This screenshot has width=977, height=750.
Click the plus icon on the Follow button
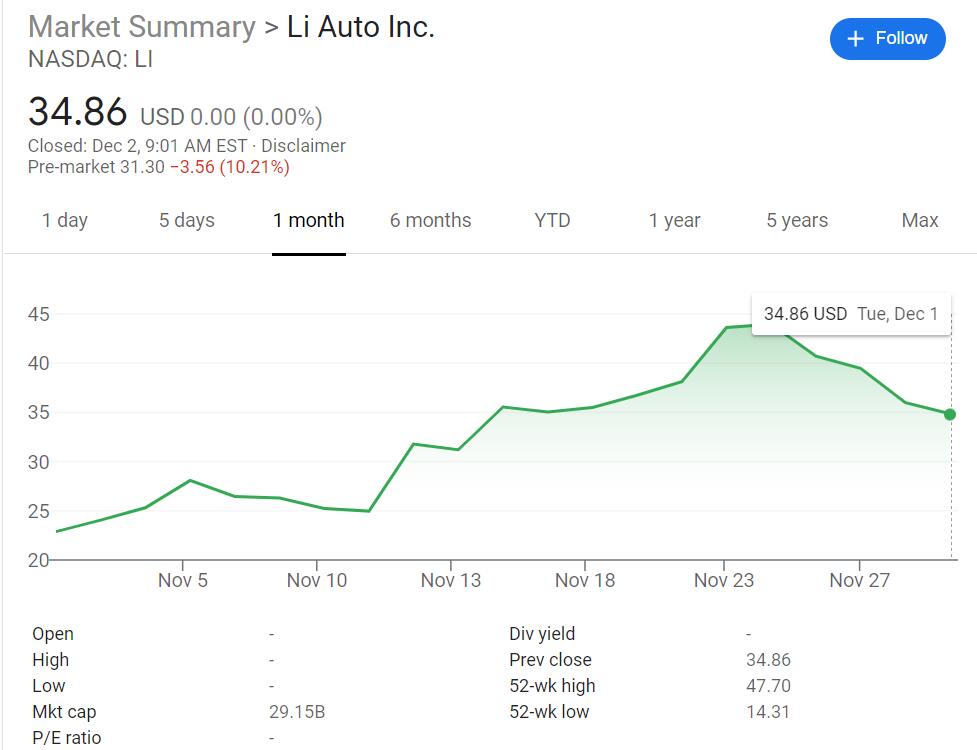[853, 38]
